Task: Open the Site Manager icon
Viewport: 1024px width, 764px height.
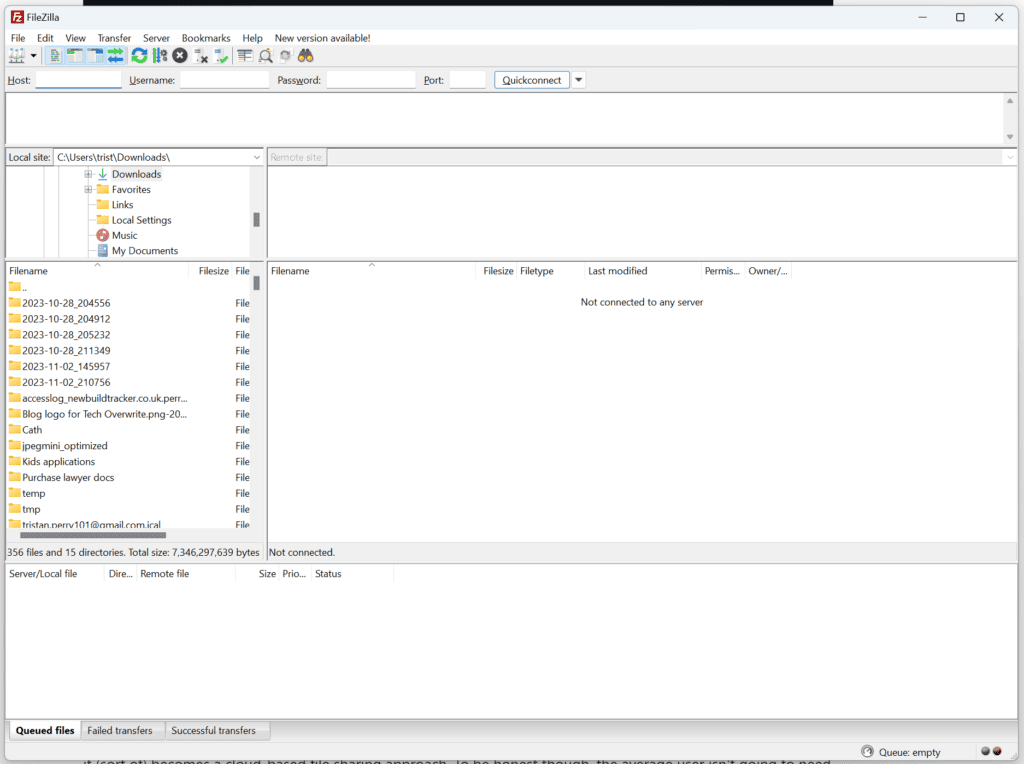Action: click(17, 56)
